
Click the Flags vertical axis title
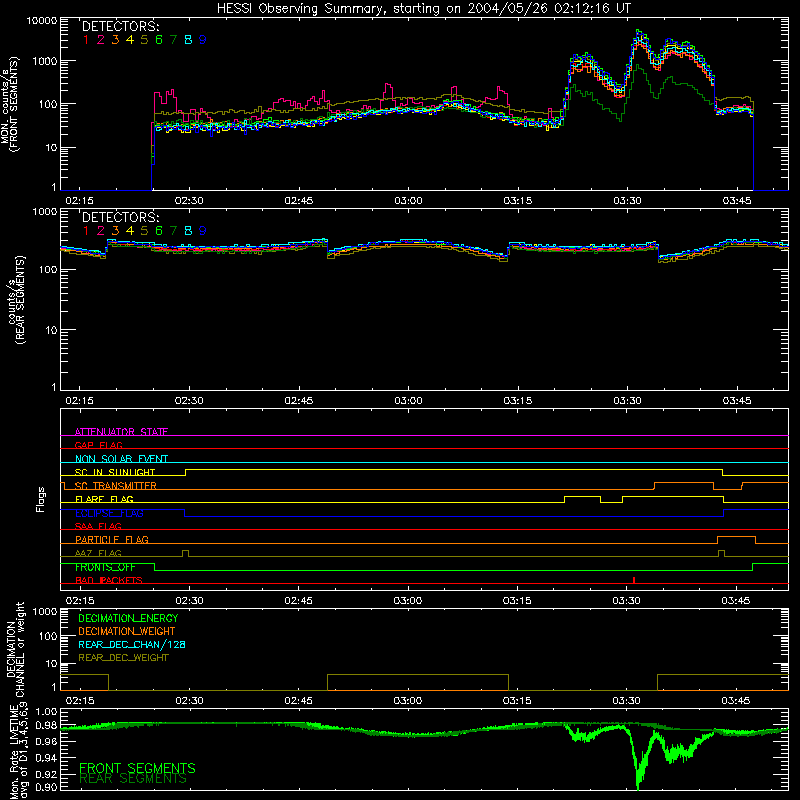pyautogui.click(x=41, y=499)
